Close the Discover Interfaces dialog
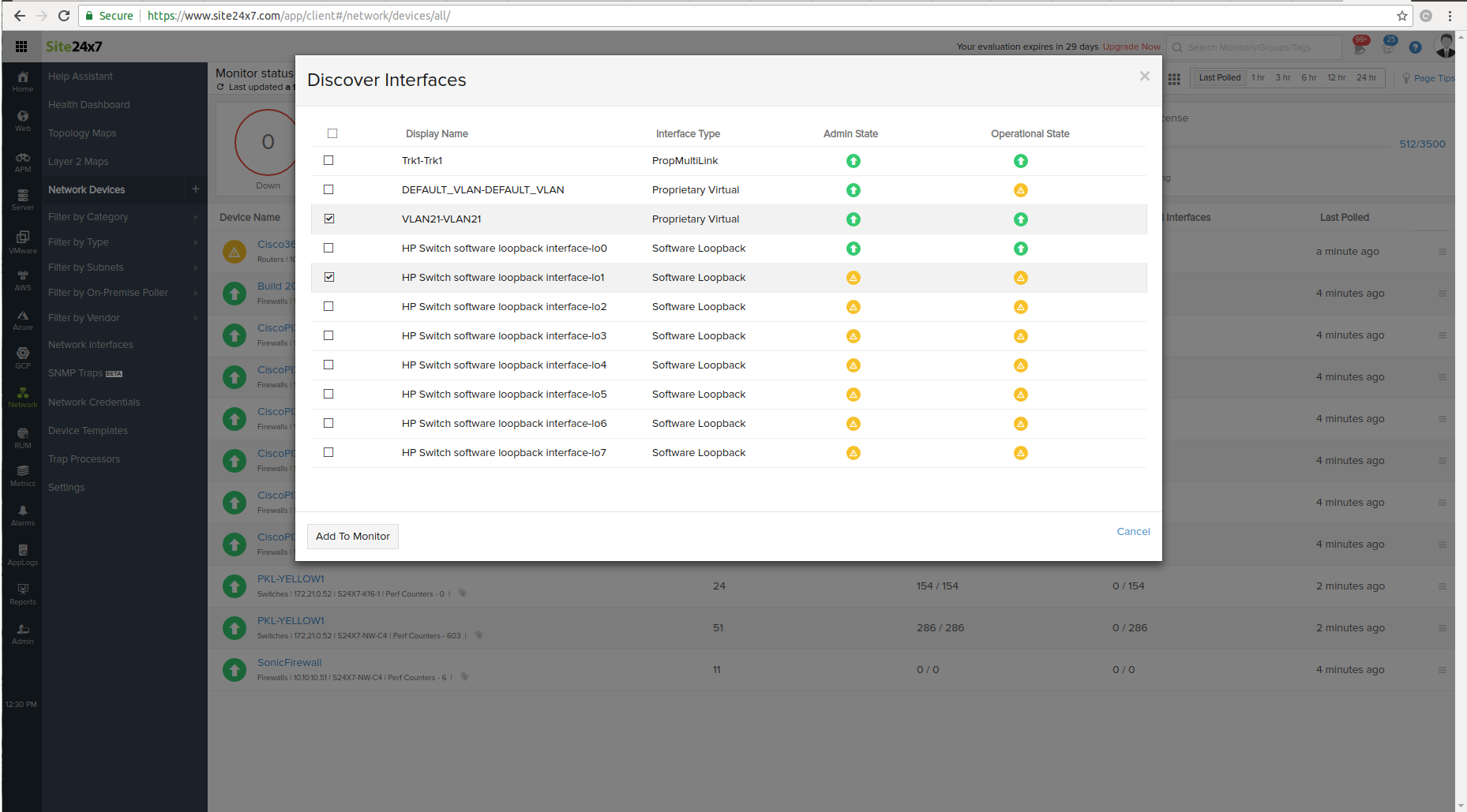This screenshot has height=812, width=1467. pyautogui.click(x=1145, y=77)
